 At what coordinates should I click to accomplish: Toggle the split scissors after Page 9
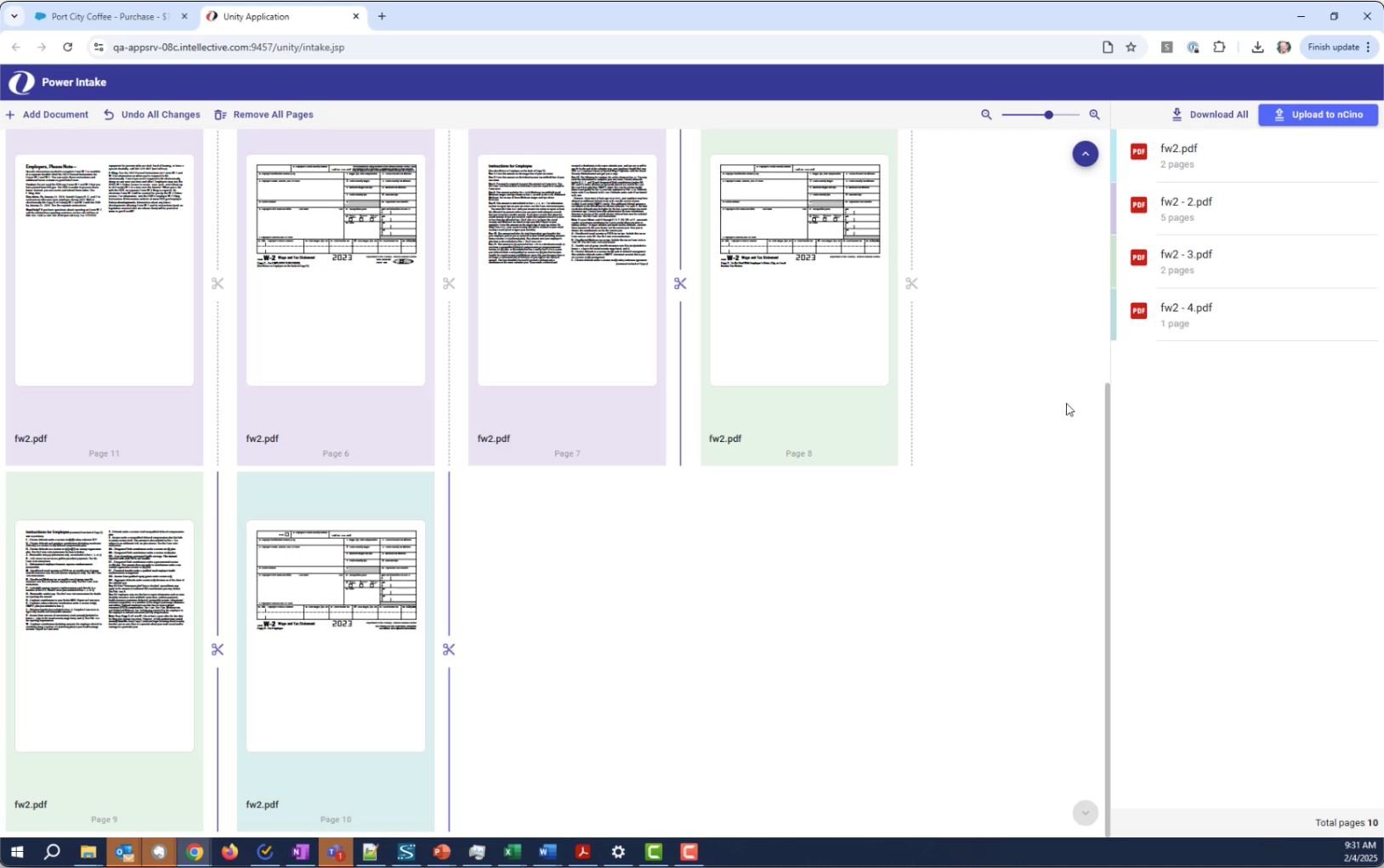point(218,650)
